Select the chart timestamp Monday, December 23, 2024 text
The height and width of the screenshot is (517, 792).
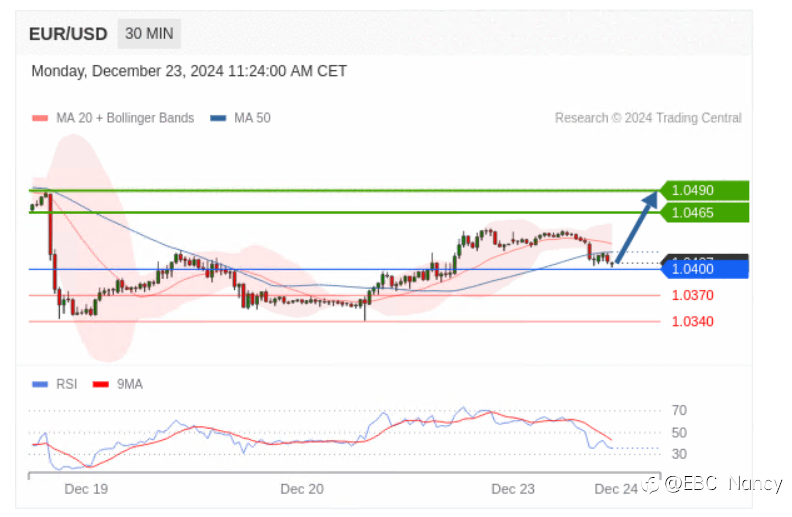point(189,71)
